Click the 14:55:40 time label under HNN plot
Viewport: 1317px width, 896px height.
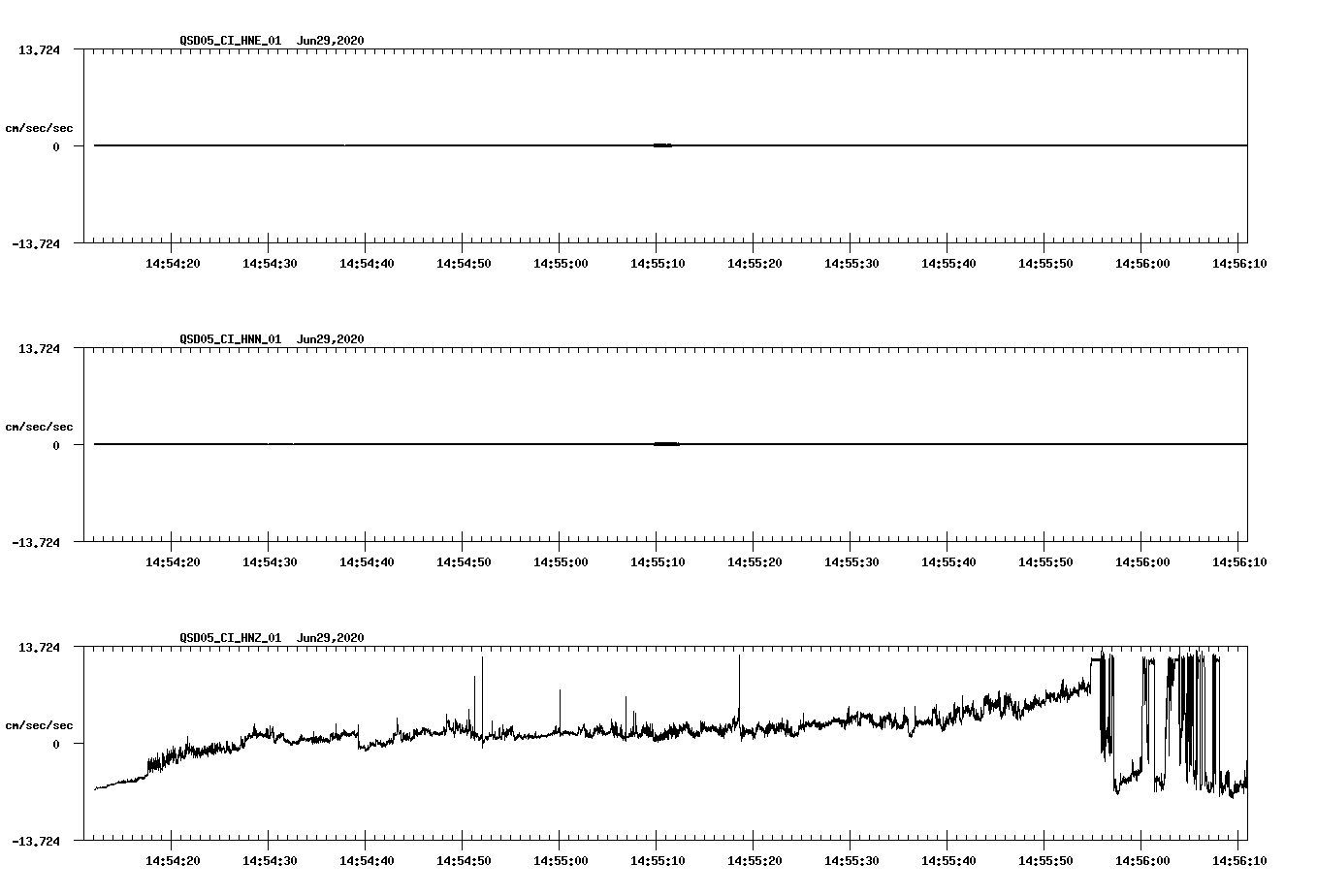click(x=948, y=561)
